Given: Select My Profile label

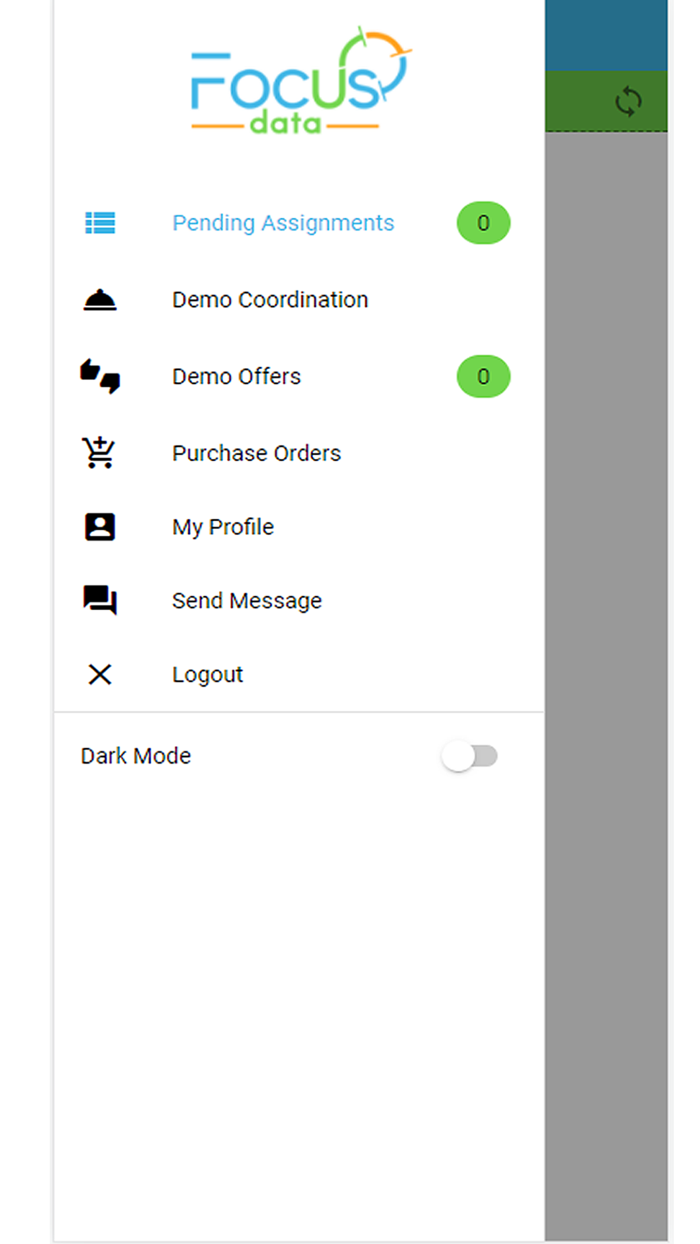Looking at the screenshot, I should pyautogui.click(x=223, y=527).
